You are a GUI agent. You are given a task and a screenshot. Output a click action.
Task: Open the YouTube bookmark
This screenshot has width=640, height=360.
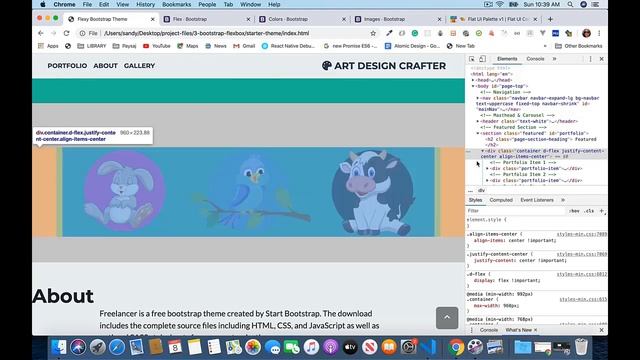coord(157,46)
